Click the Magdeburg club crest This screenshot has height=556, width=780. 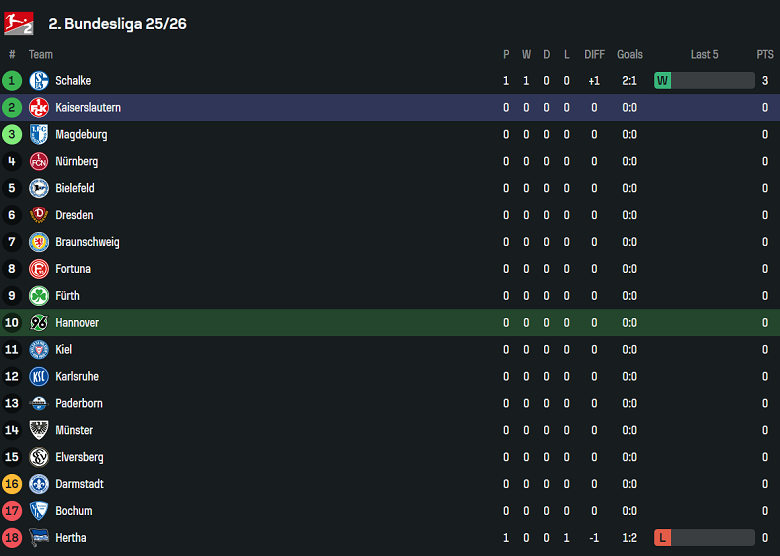pyautogui.click(x=39, y=135)
